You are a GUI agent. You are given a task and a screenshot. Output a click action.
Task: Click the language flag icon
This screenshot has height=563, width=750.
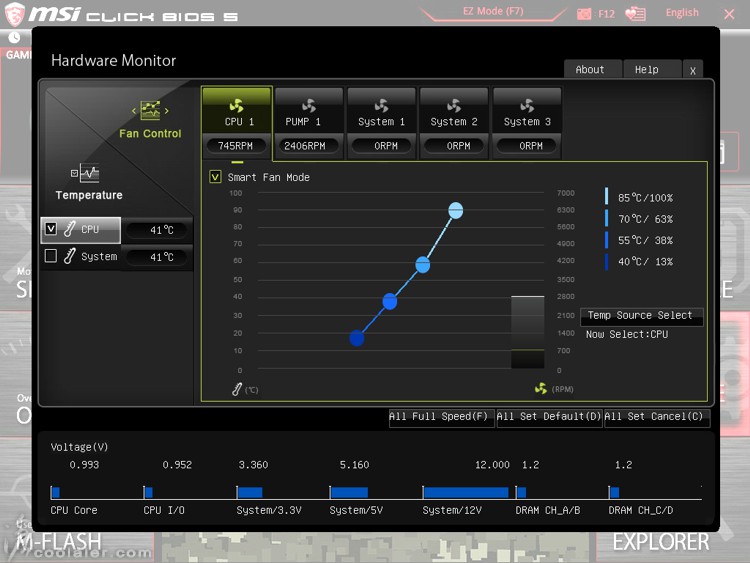click(635, 14)
